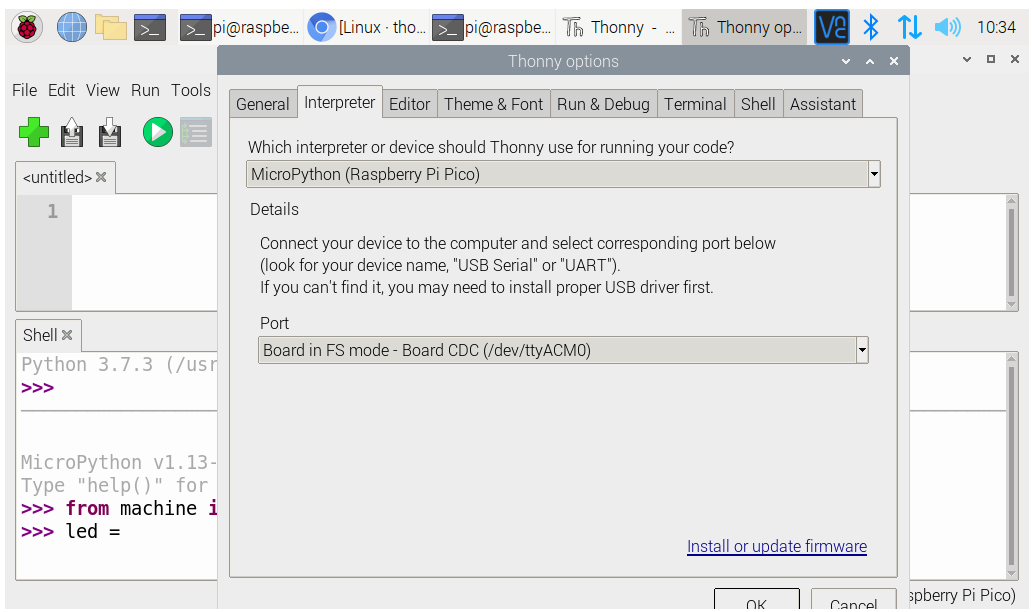The height and width of the screenshot is (612, 1032).
Task: Select the Assistant tab
Action: (823, 104)
